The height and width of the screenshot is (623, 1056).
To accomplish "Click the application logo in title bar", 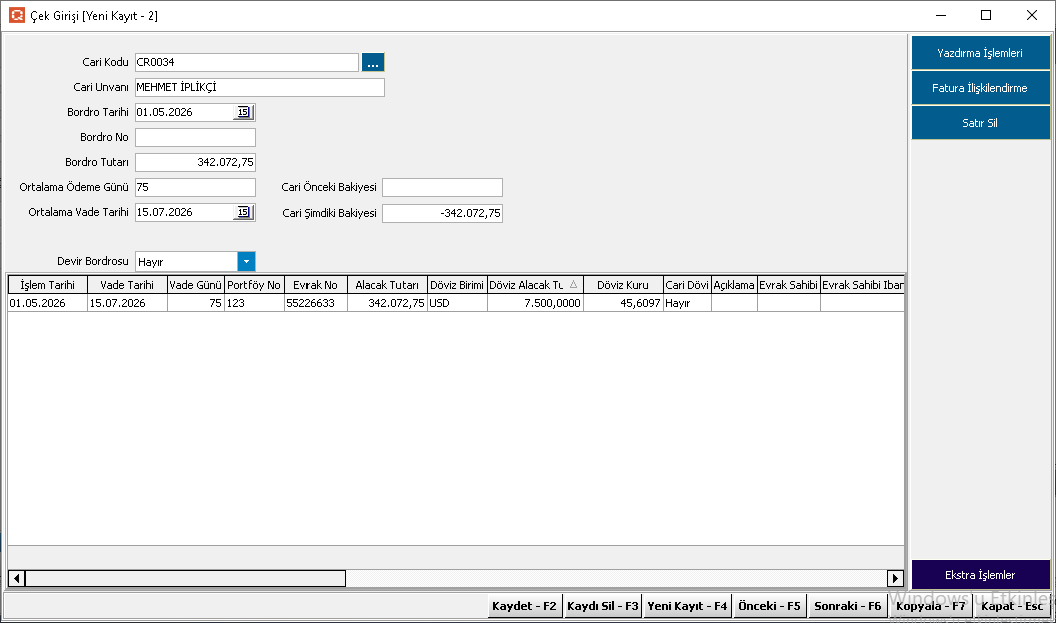I will click(17, 15).
